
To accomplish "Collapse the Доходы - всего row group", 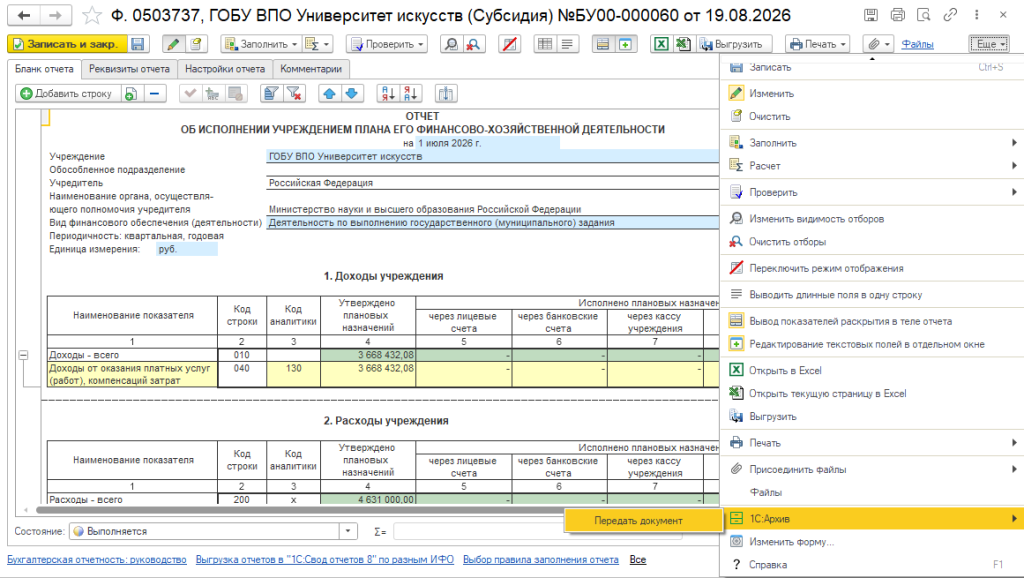I will (24, 355).
